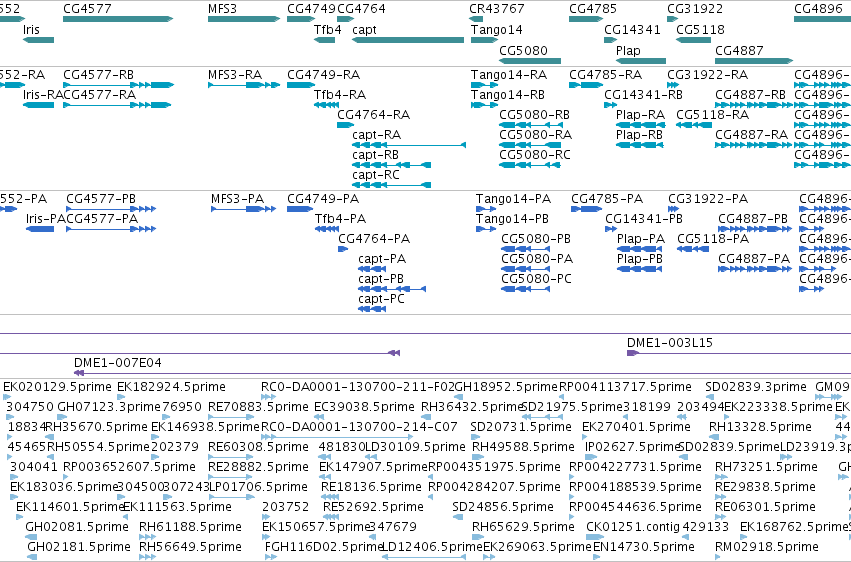Click the DME1-003L15 BAC clone label

point(670,343)
